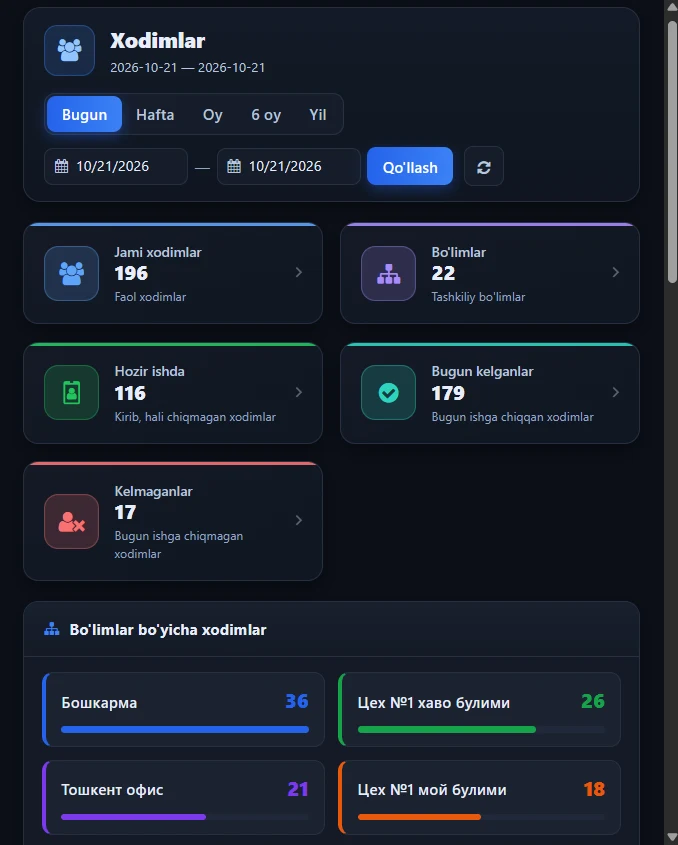Click the Бошкарма count 36
Viewport: 678px width, 845px height.
tap(296, 701)
